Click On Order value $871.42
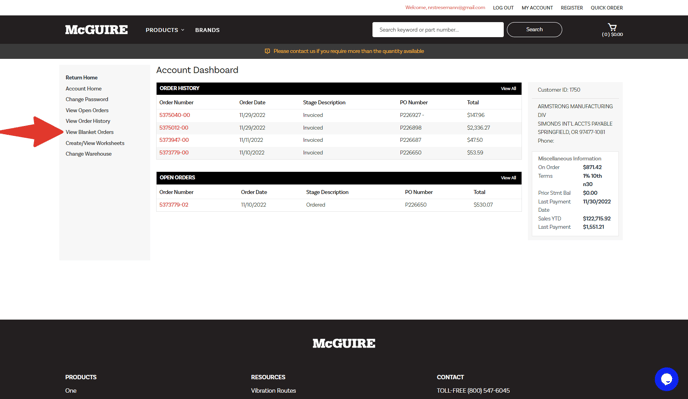688x399 pixels. point(592,167)
